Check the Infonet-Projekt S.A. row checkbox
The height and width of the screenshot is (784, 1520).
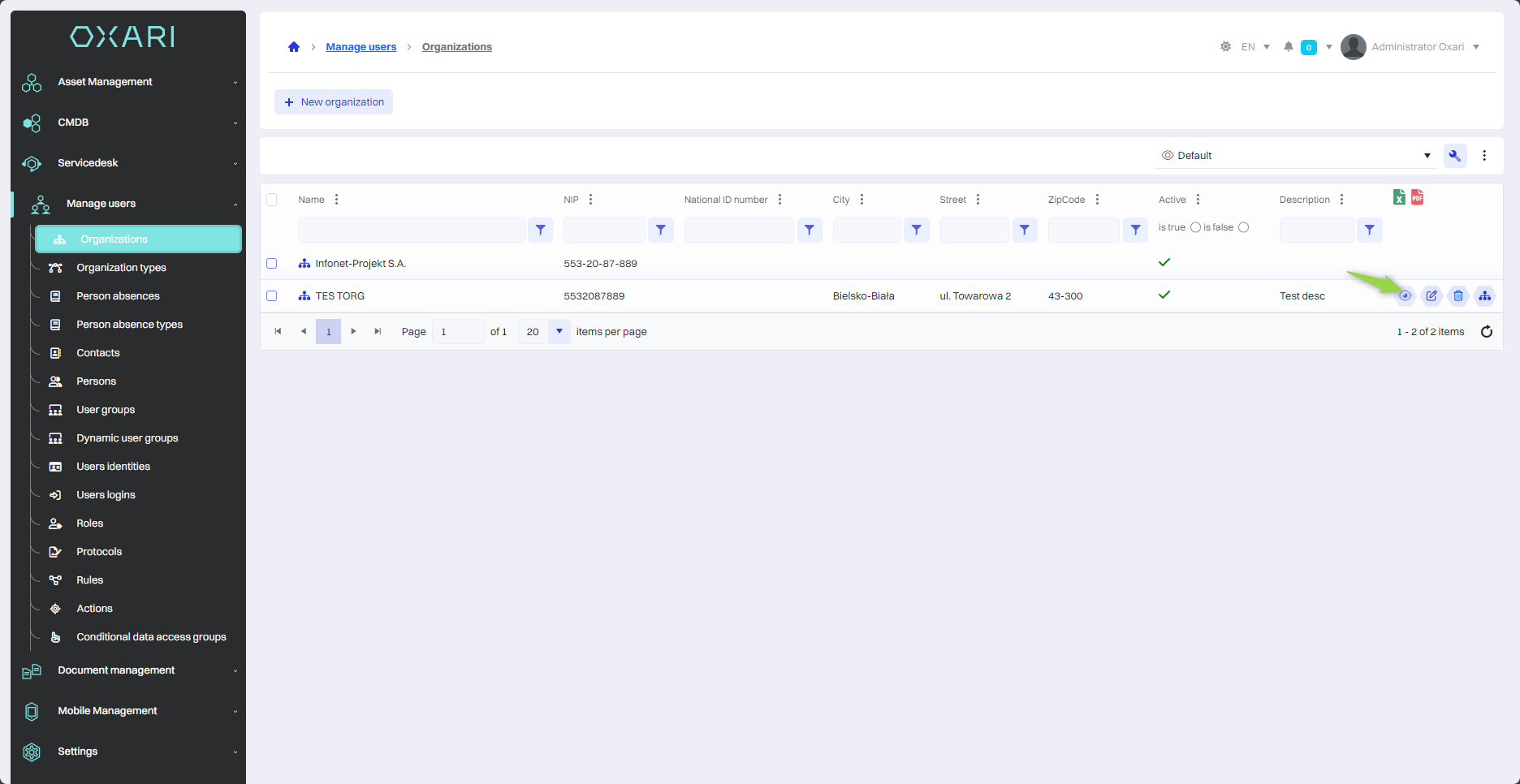[x=272, y=264]
